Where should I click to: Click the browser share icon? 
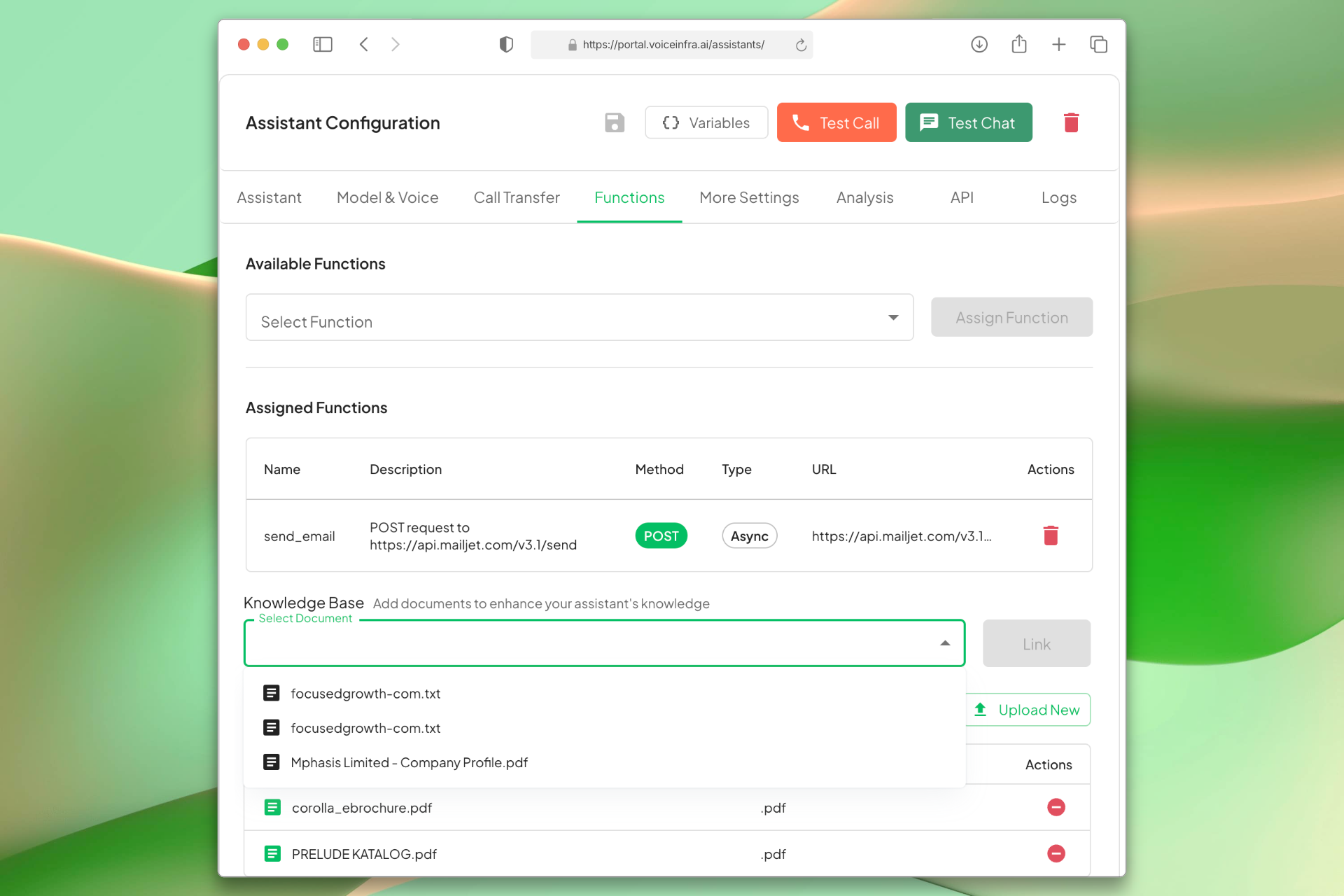point(1018,43)
